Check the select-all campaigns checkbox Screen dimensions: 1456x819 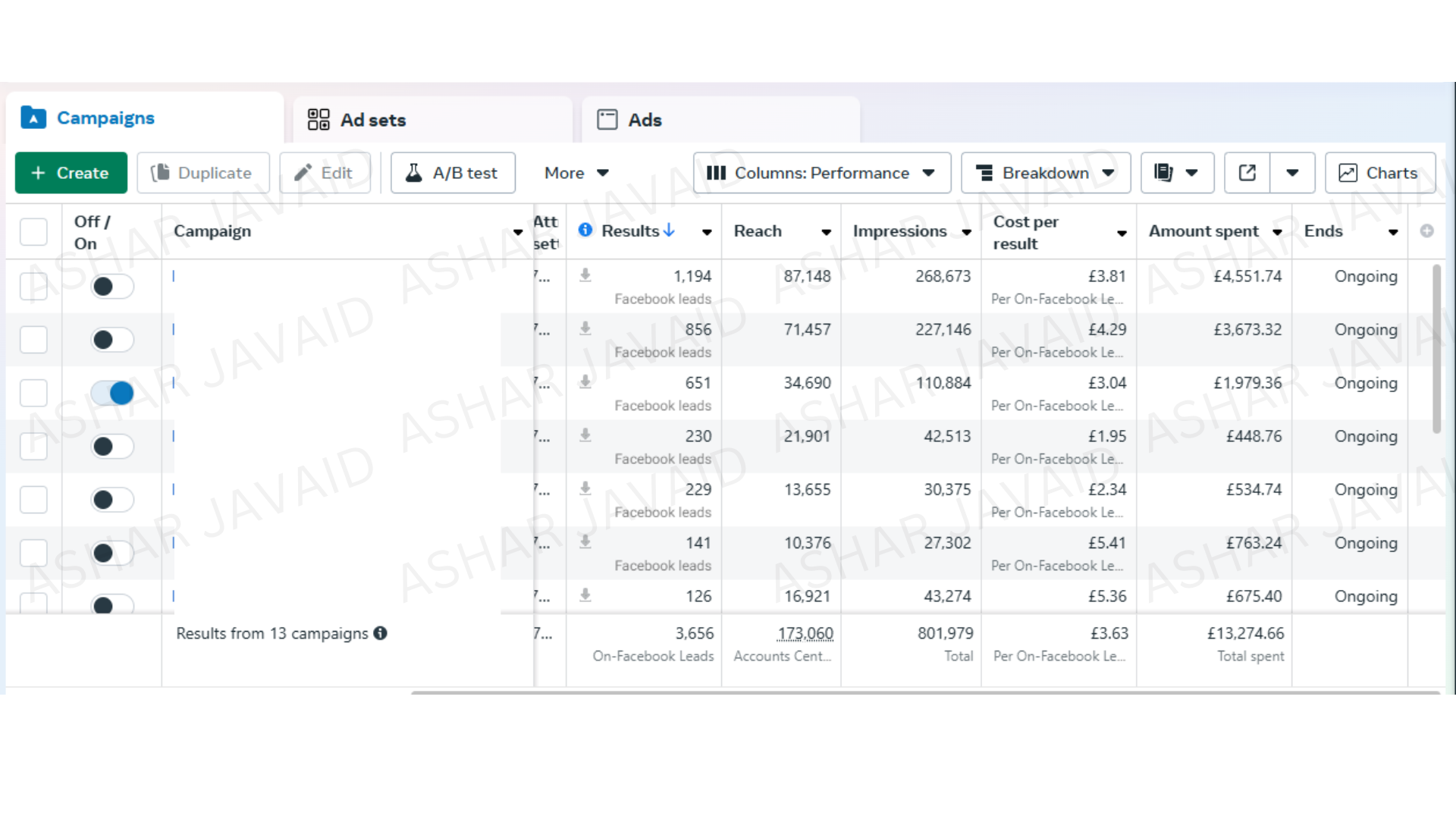click(x=33, y=231)
